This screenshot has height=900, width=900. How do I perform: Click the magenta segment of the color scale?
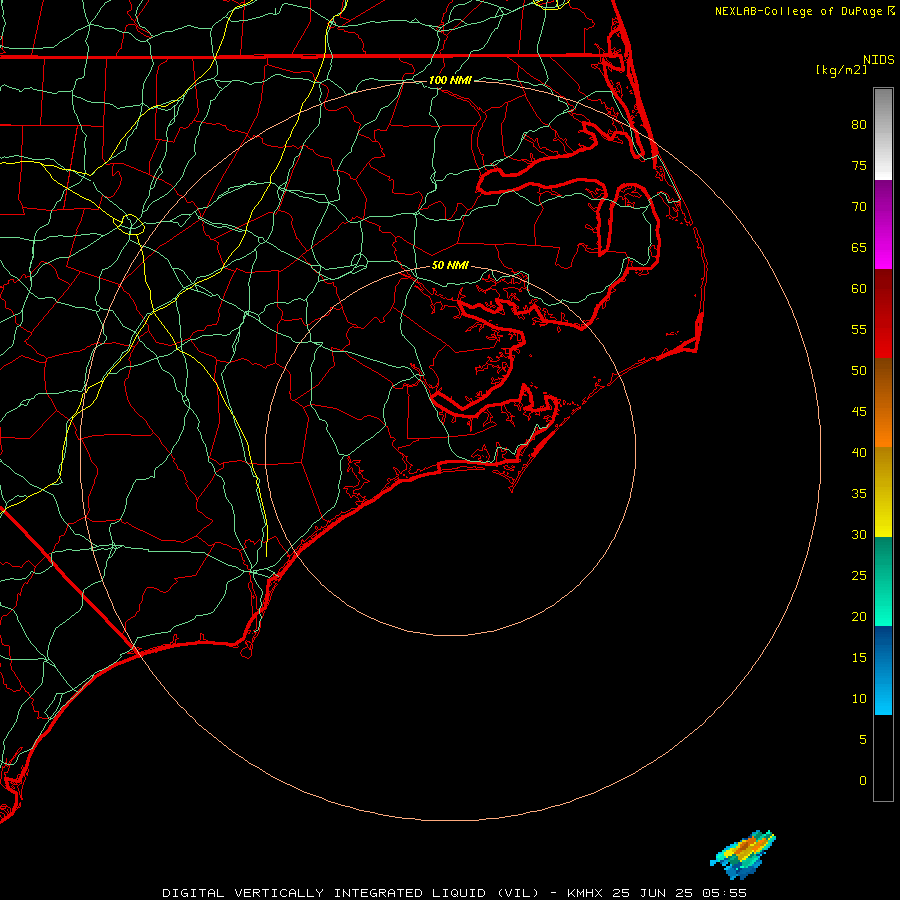(x=883, y=224)
